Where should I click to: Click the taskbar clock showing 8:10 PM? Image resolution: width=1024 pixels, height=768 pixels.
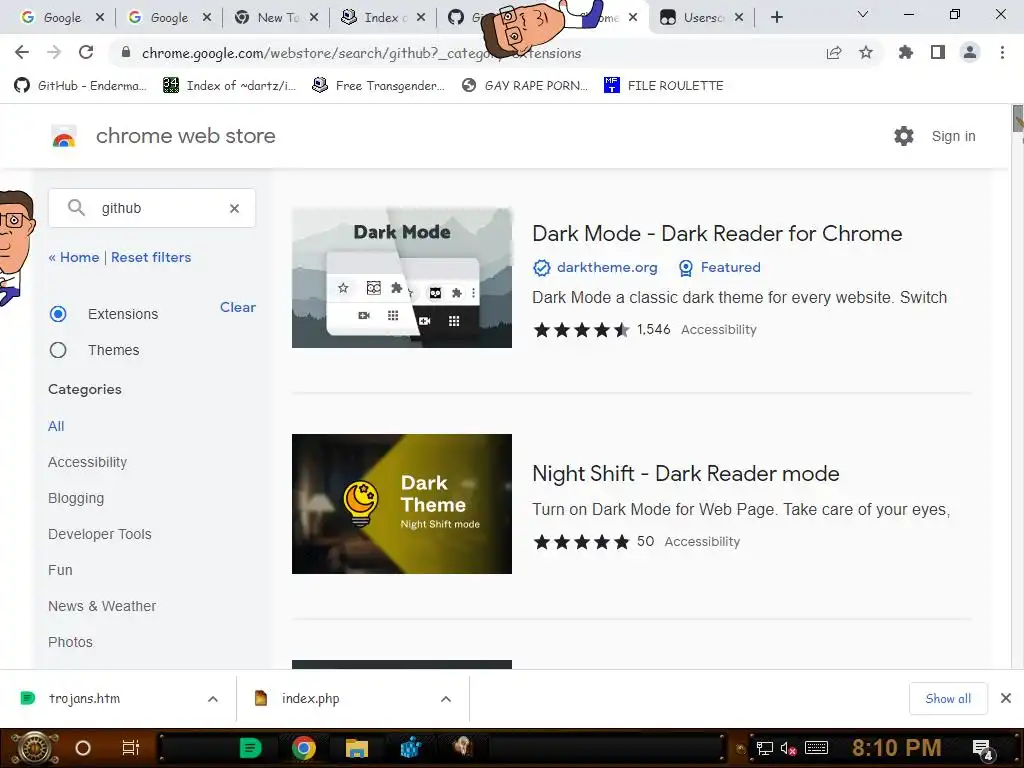pyautogui.click(x=896, y=748)
